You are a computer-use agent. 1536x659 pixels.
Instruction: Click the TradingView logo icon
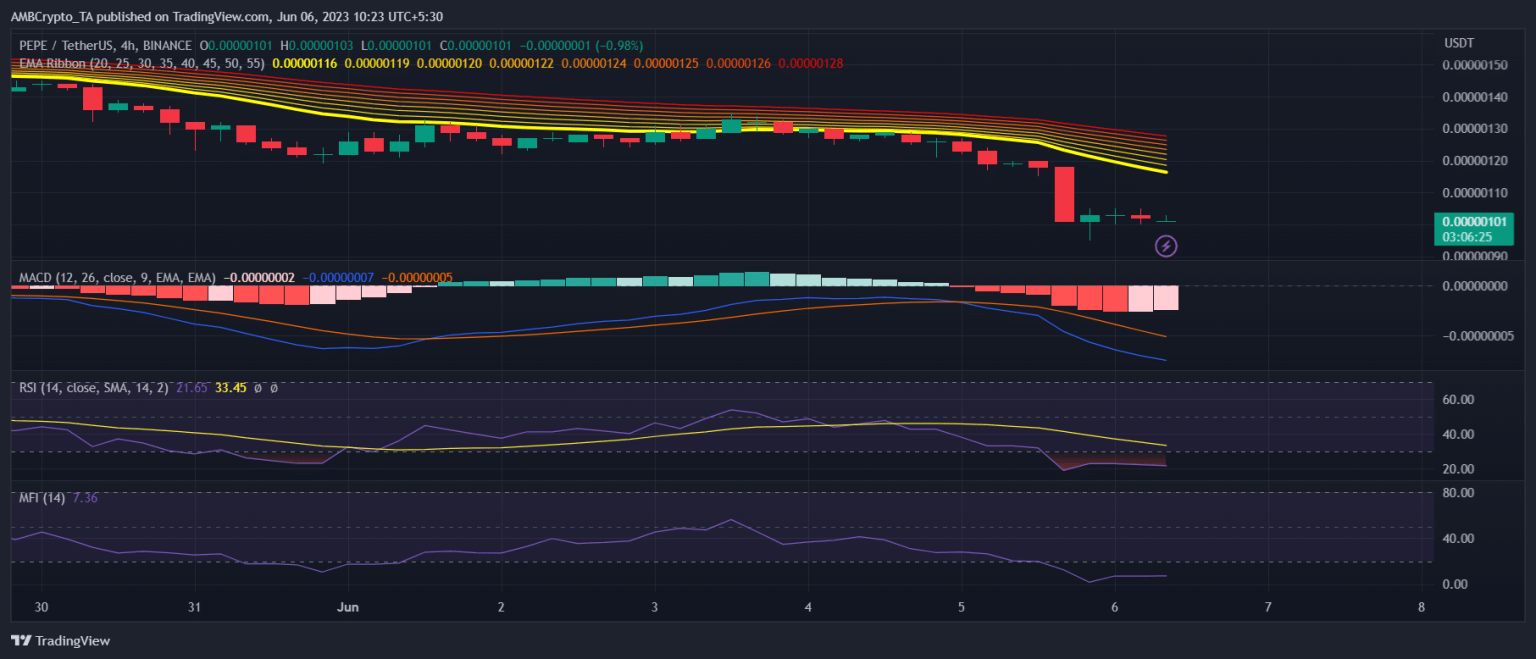click(20, 640)
